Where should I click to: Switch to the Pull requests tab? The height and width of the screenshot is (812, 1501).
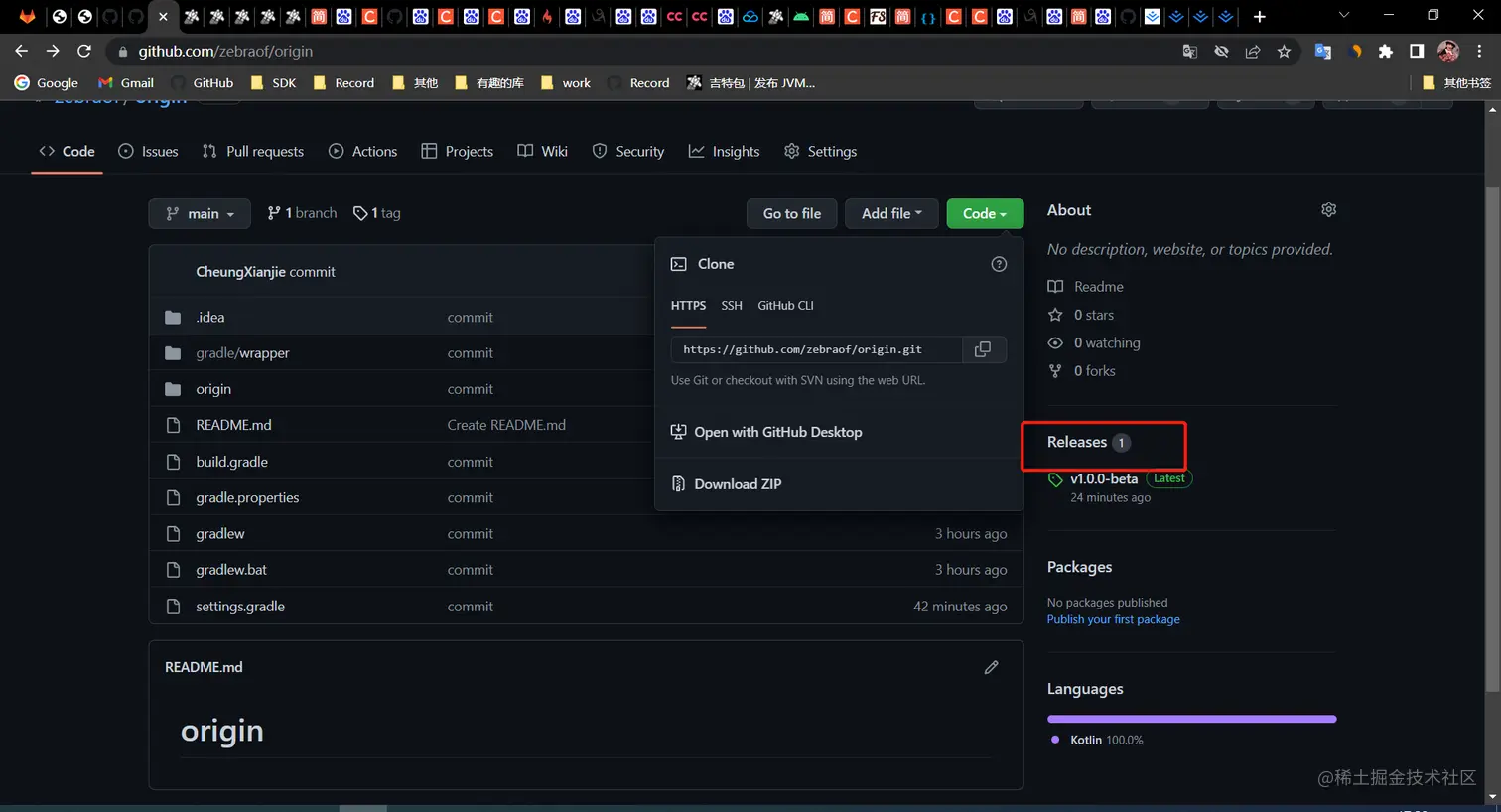click(x=253, y=151)
